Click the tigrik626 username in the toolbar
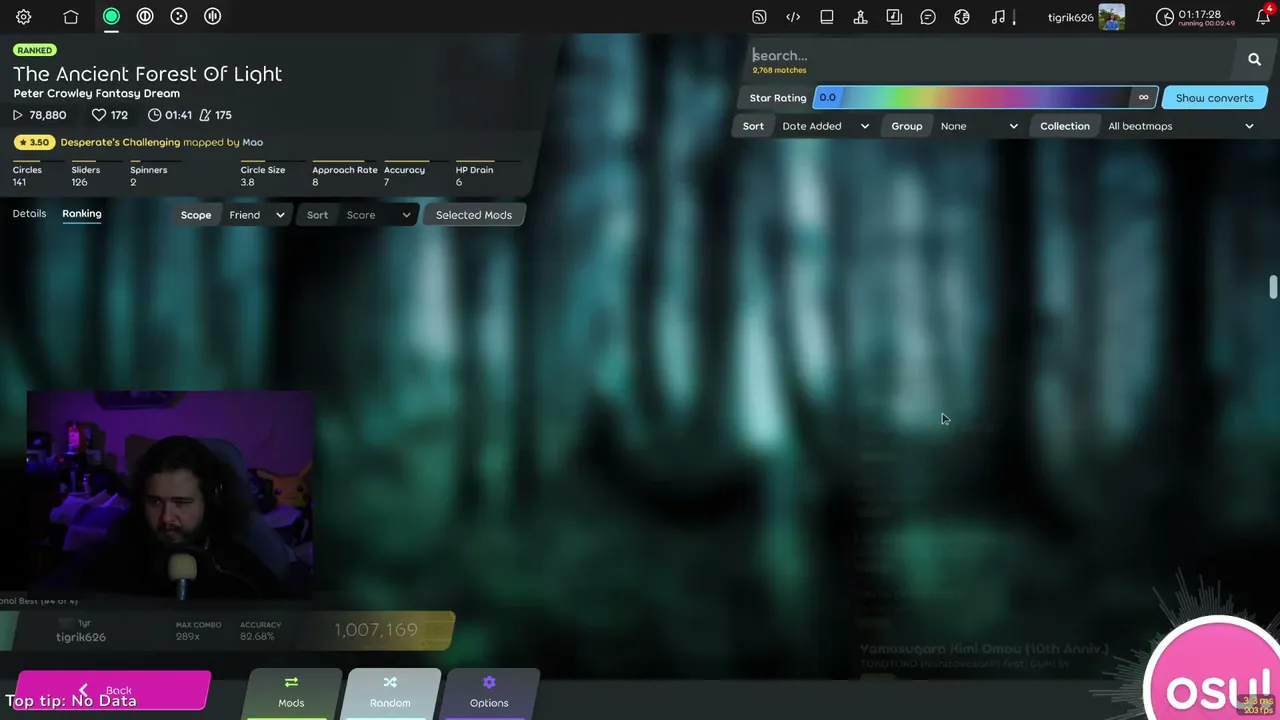Screen dimensions: 1280x720 pyautogui.click(x=1070, y=17)
